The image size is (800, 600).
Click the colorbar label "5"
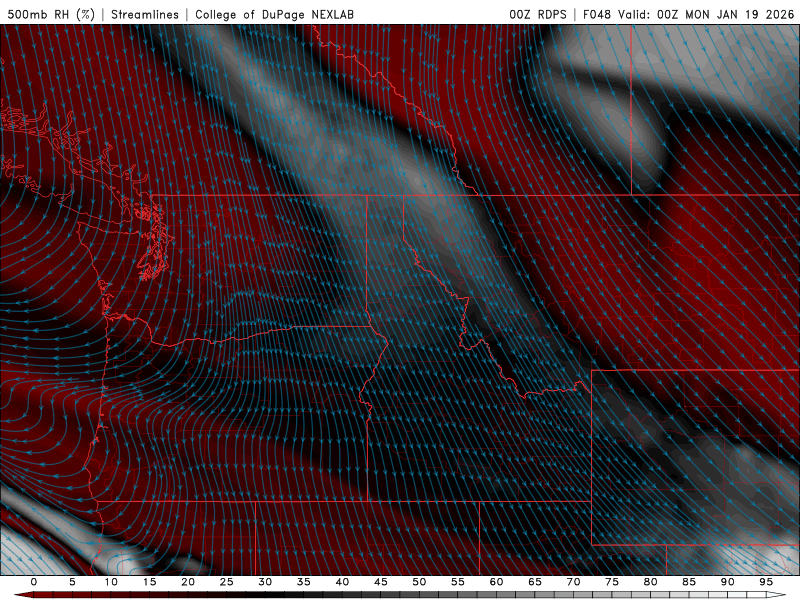(x=72, y=582)
